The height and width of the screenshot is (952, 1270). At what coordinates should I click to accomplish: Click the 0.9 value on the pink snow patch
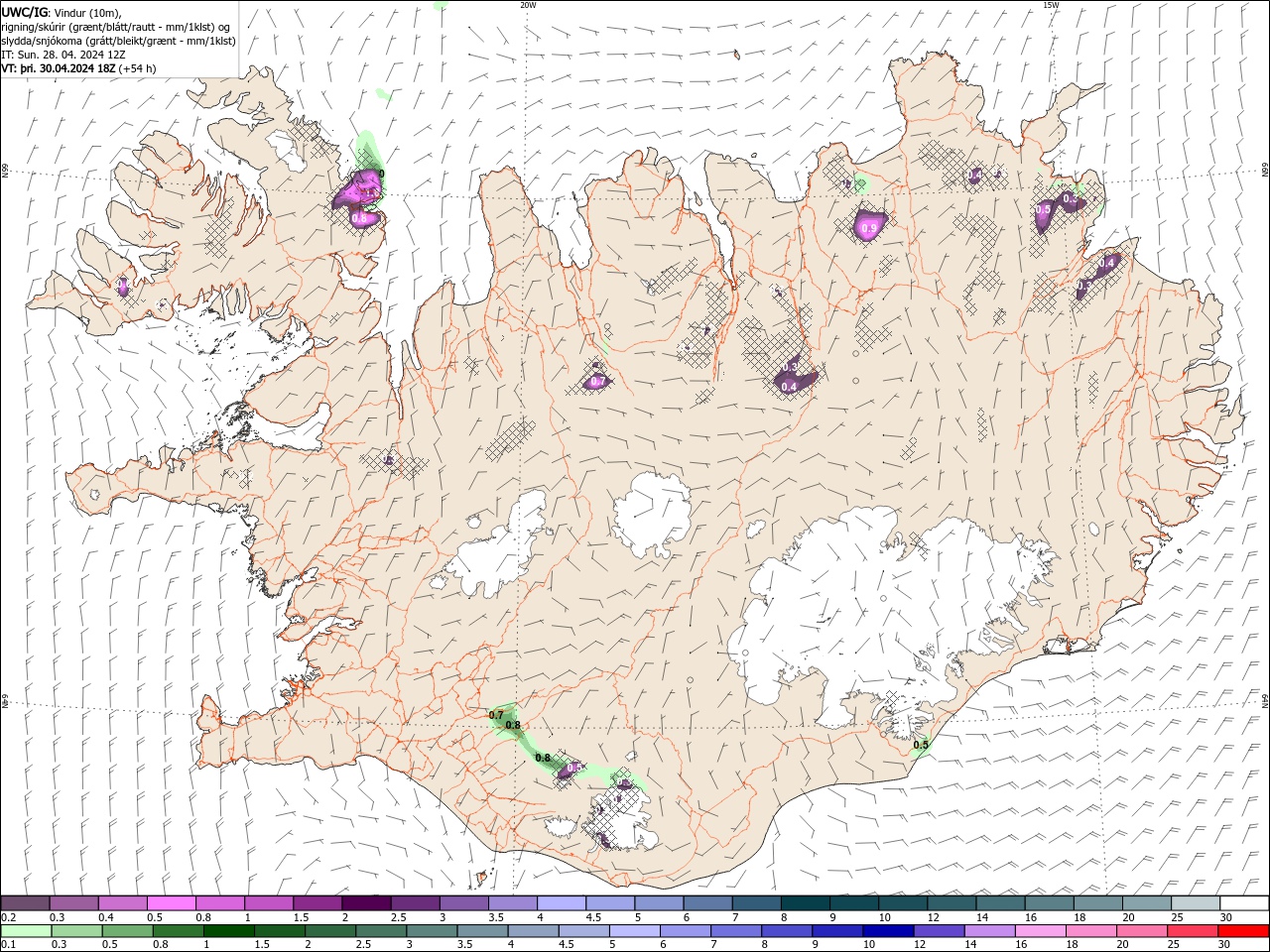point(869,229)
